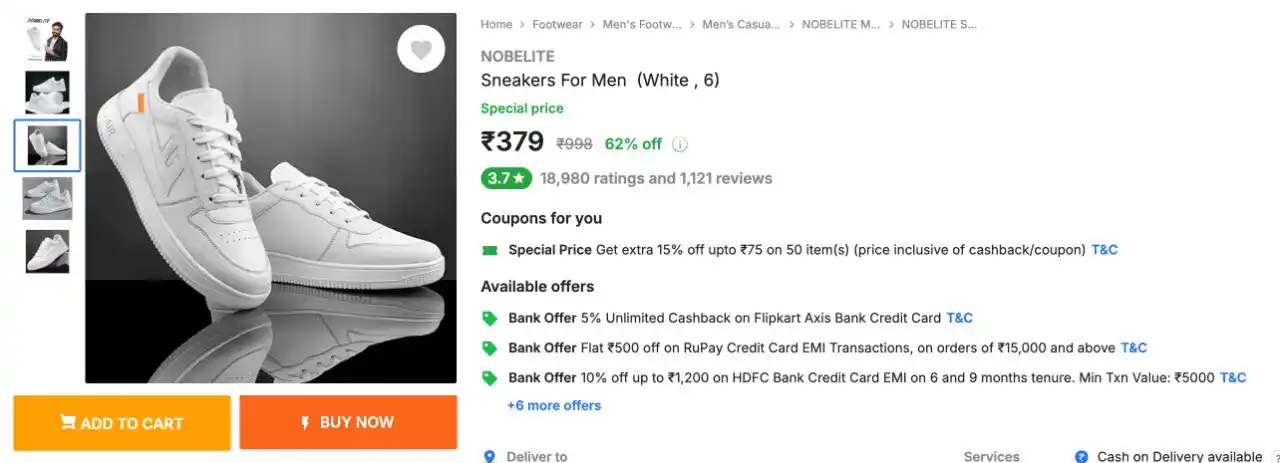The image size is (1280, 463).
Task: Click the green coupon icon beside Special Price
Action: pyautogui.click(x=489, y=250)
